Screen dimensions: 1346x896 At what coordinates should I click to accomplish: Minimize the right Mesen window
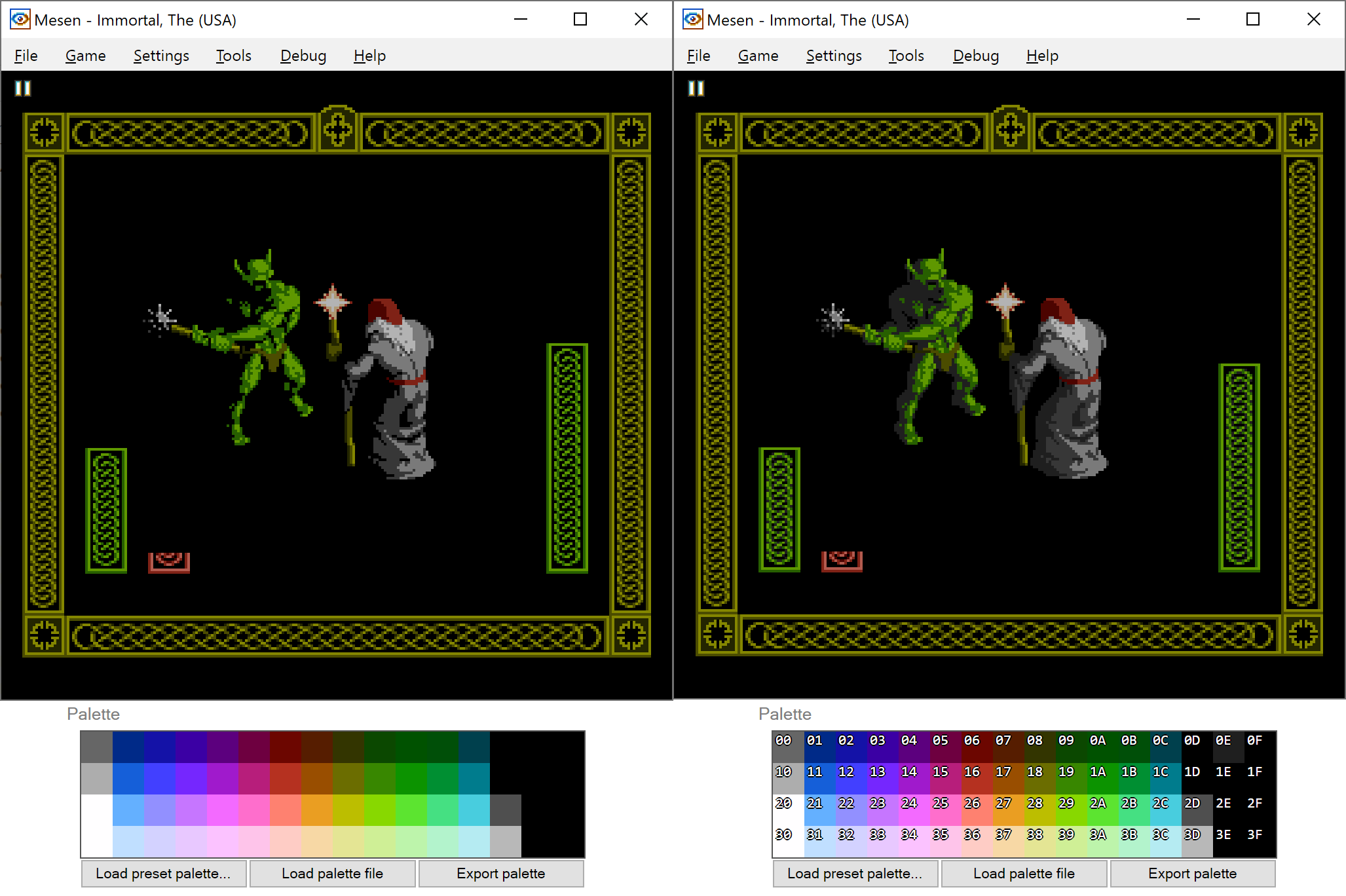pos(1193,20)
